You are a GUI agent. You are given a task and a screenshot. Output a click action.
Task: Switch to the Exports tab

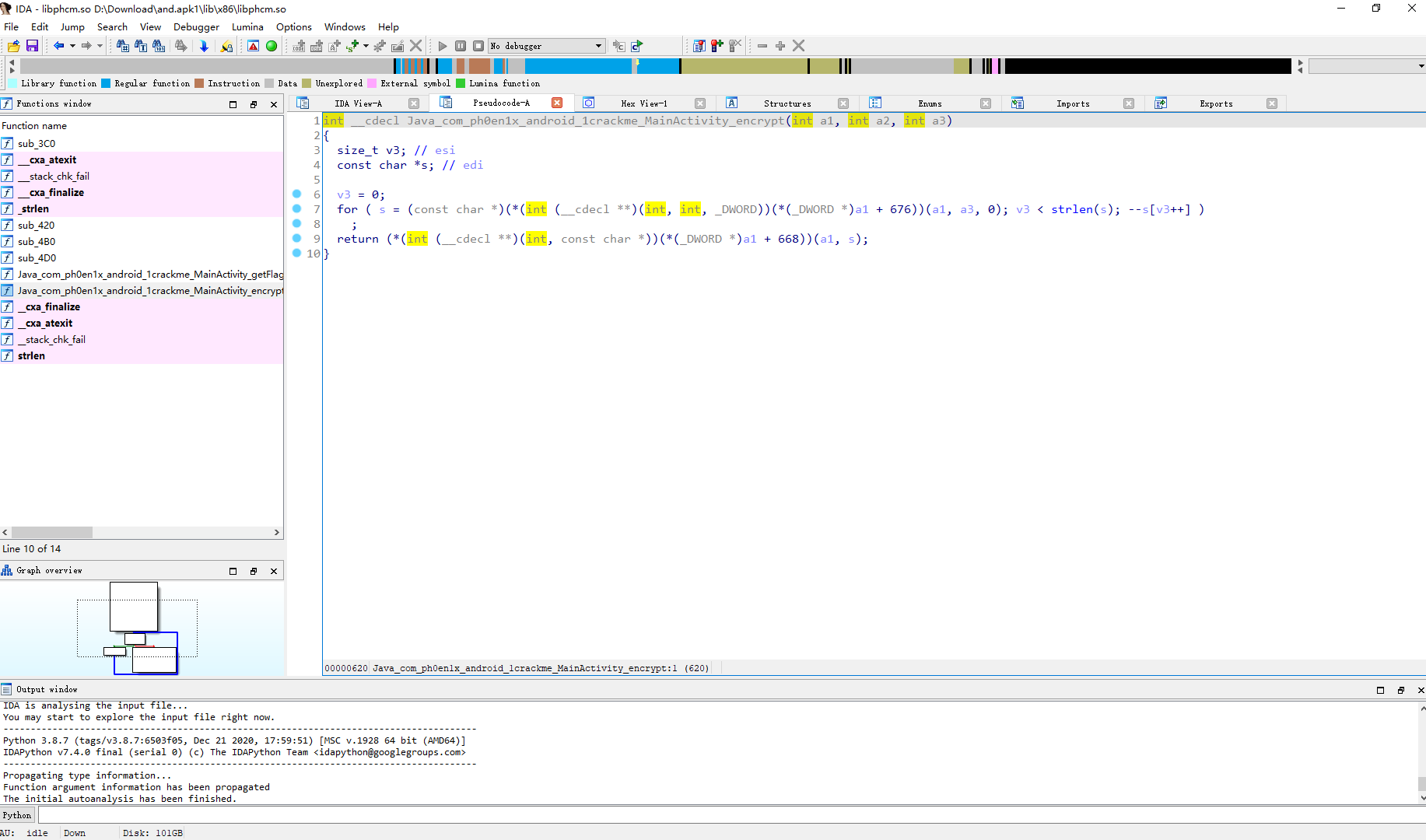pyautogui.click(x=1216, y=103)
